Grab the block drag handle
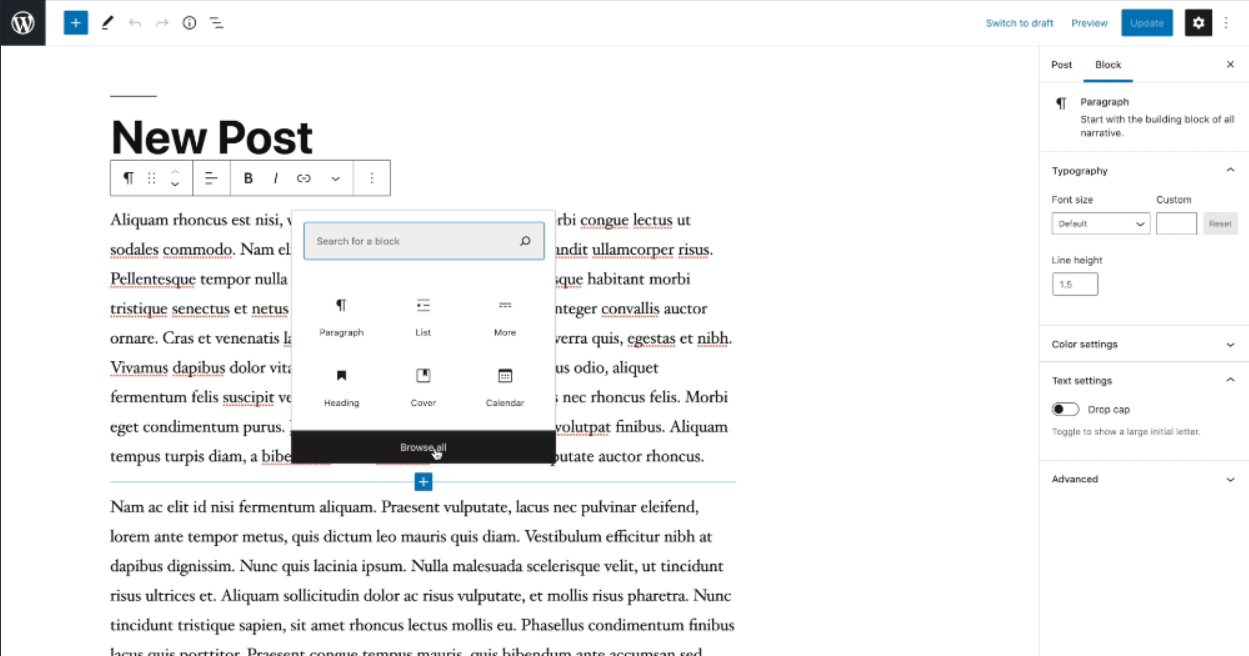Image resolution: width=1249 pixels, height=656 pixels. point(152,178)
